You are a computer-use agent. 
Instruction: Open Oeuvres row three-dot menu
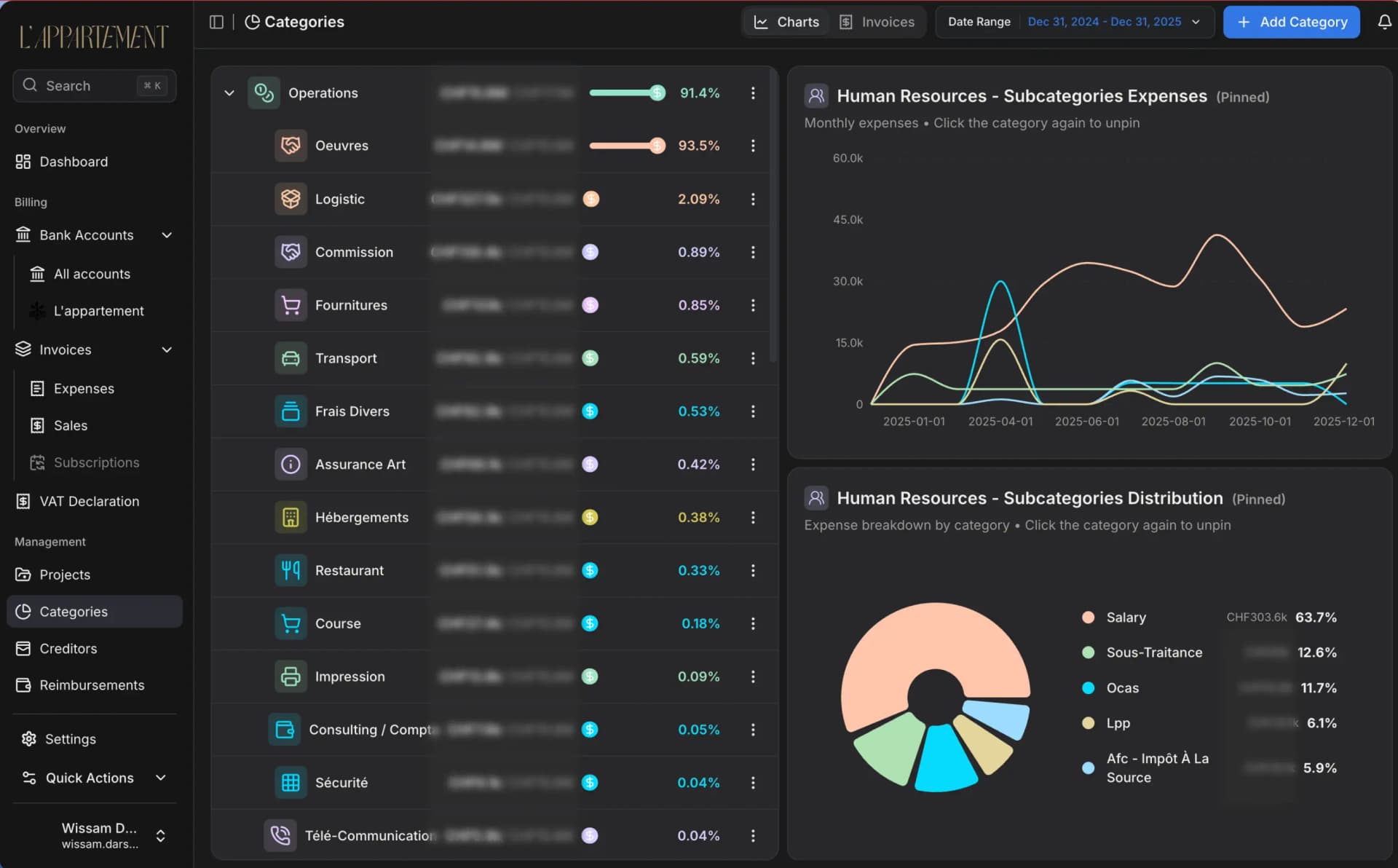[x=753, y=146]
